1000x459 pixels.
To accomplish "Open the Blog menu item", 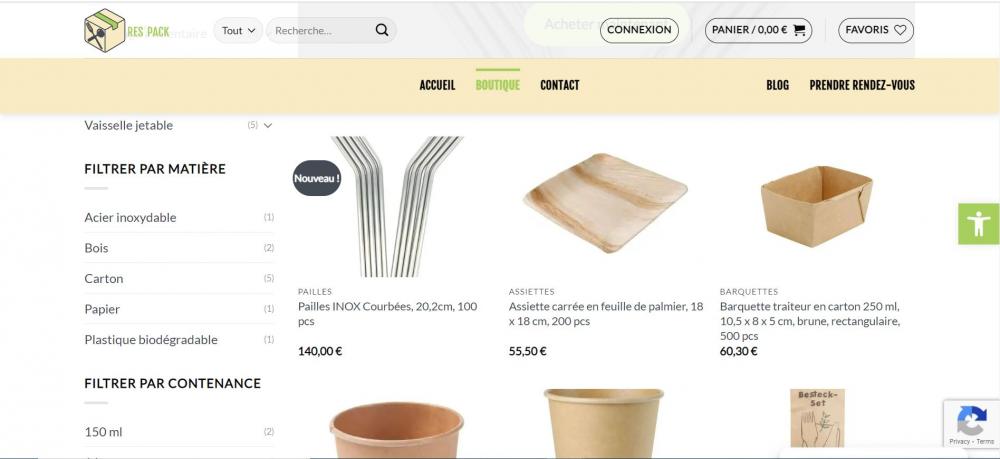I will click(x=777, y=85).
